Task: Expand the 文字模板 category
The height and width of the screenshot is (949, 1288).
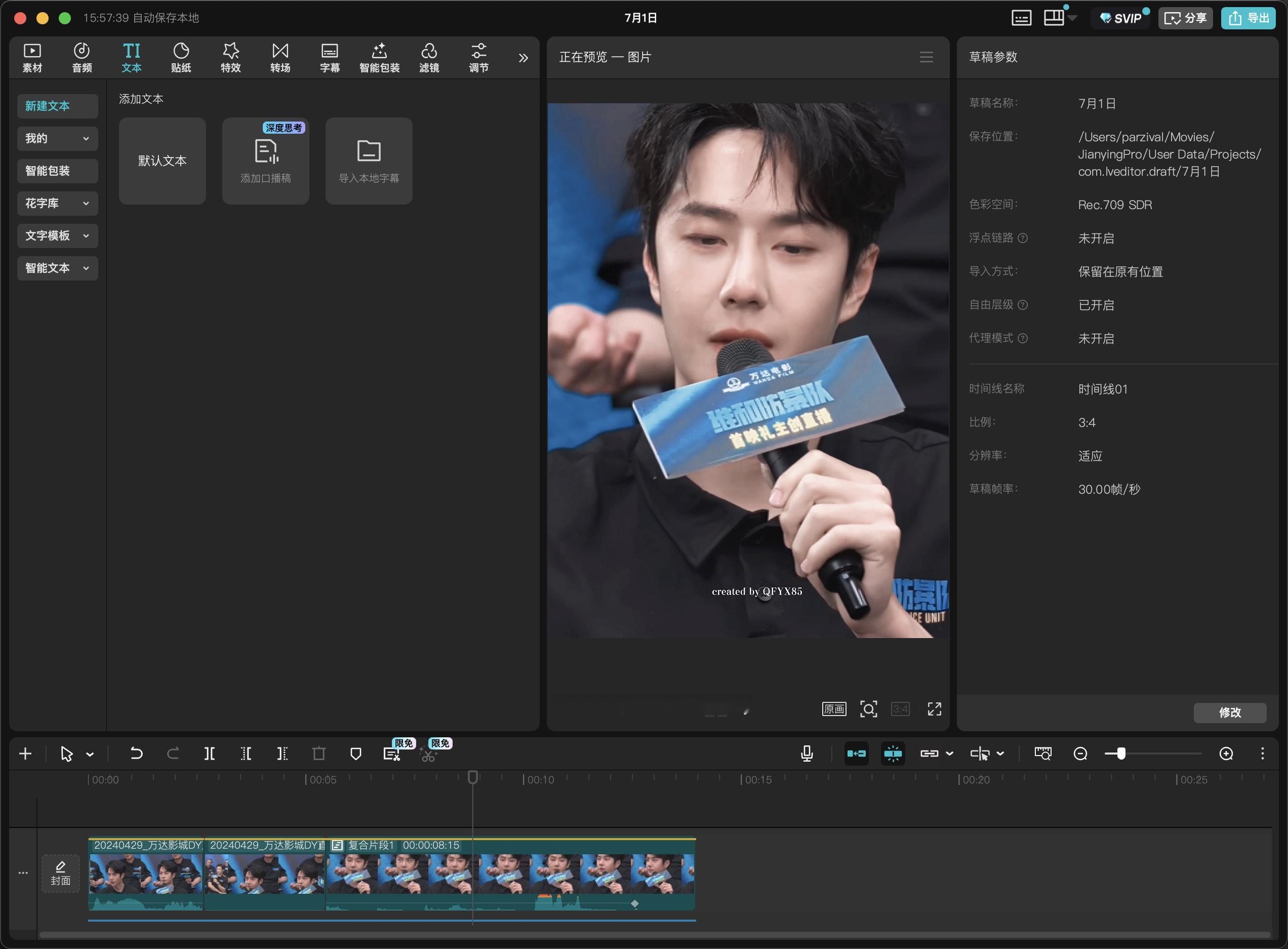Action: coord(57,235)
